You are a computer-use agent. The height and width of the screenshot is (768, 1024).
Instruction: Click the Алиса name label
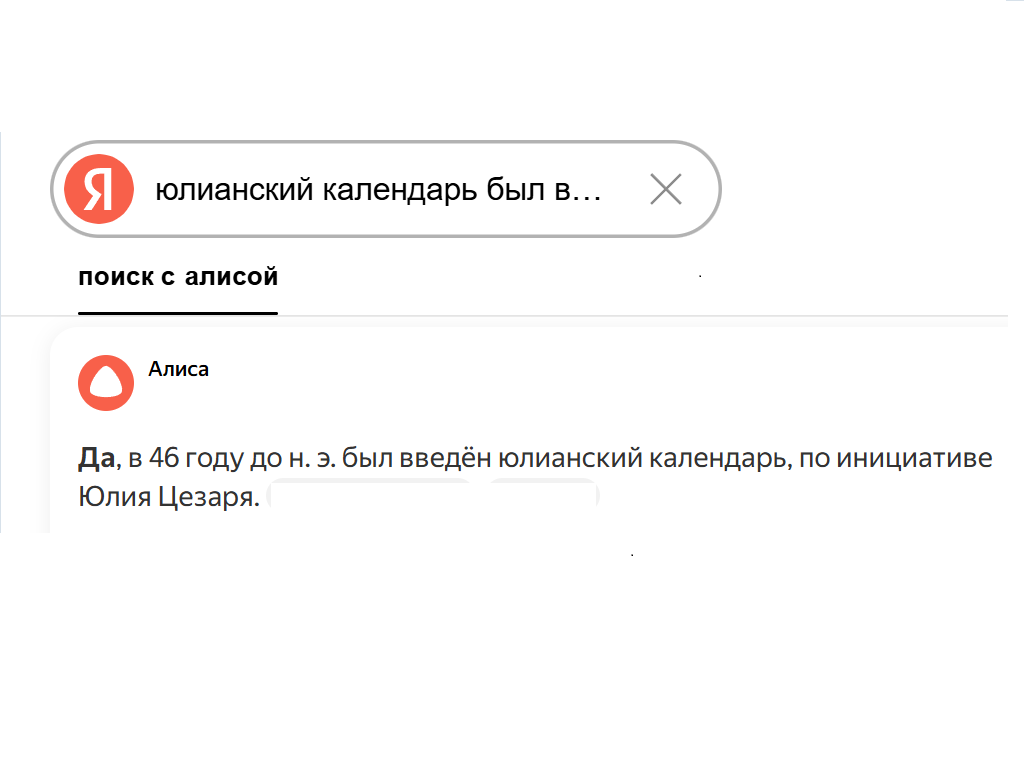tap(177, 369)
